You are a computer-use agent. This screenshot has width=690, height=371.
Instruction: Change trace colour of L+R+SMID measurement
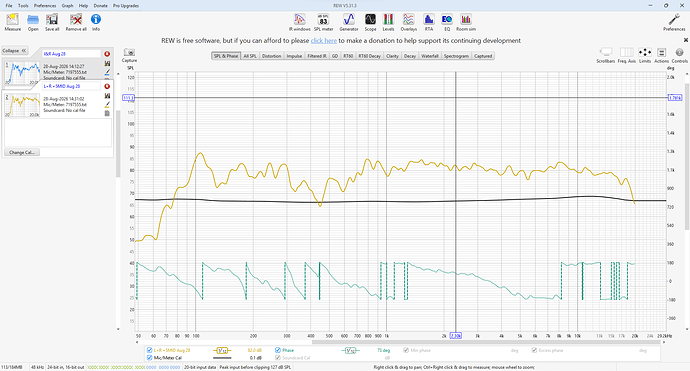click(x=107, y=105)
